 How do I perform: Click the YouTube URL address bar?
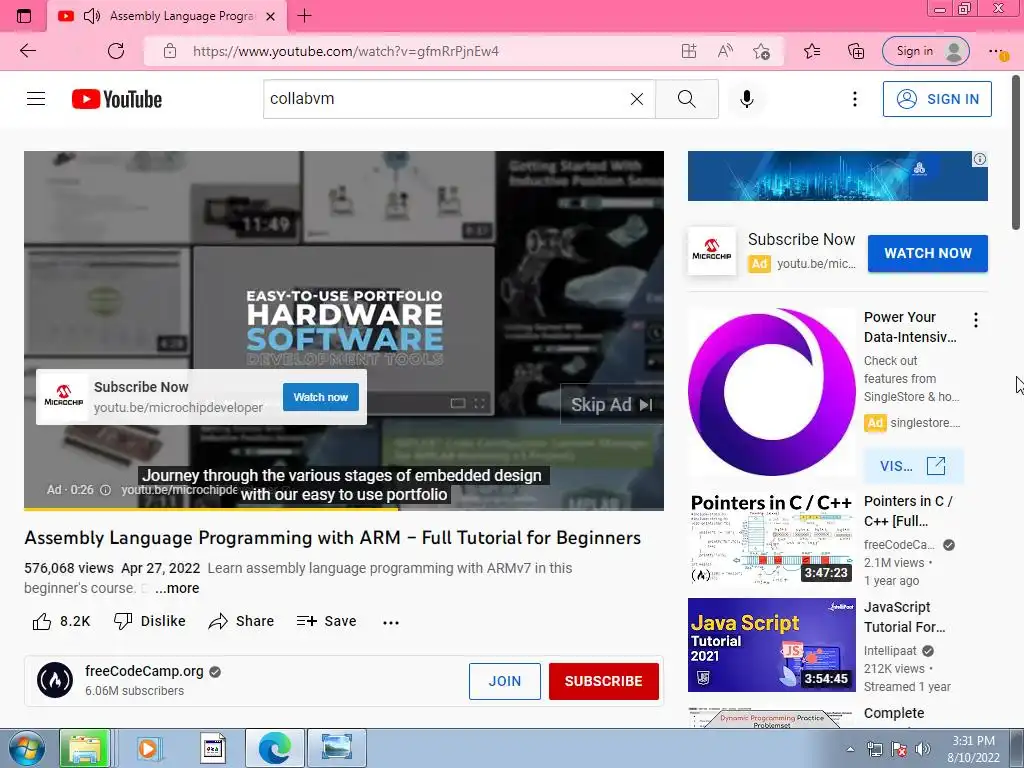pyautogui.click(x=345, y=51)
